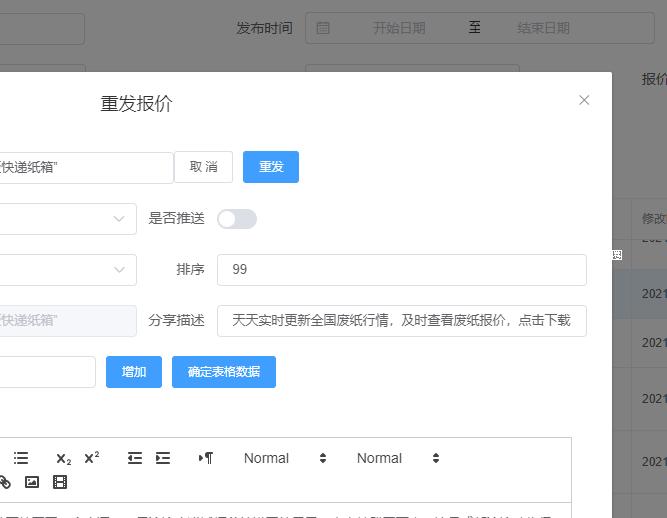Screen dimensions: 667x518
Task: Insert an image via editor toolbar
Action: click(32, 482)
